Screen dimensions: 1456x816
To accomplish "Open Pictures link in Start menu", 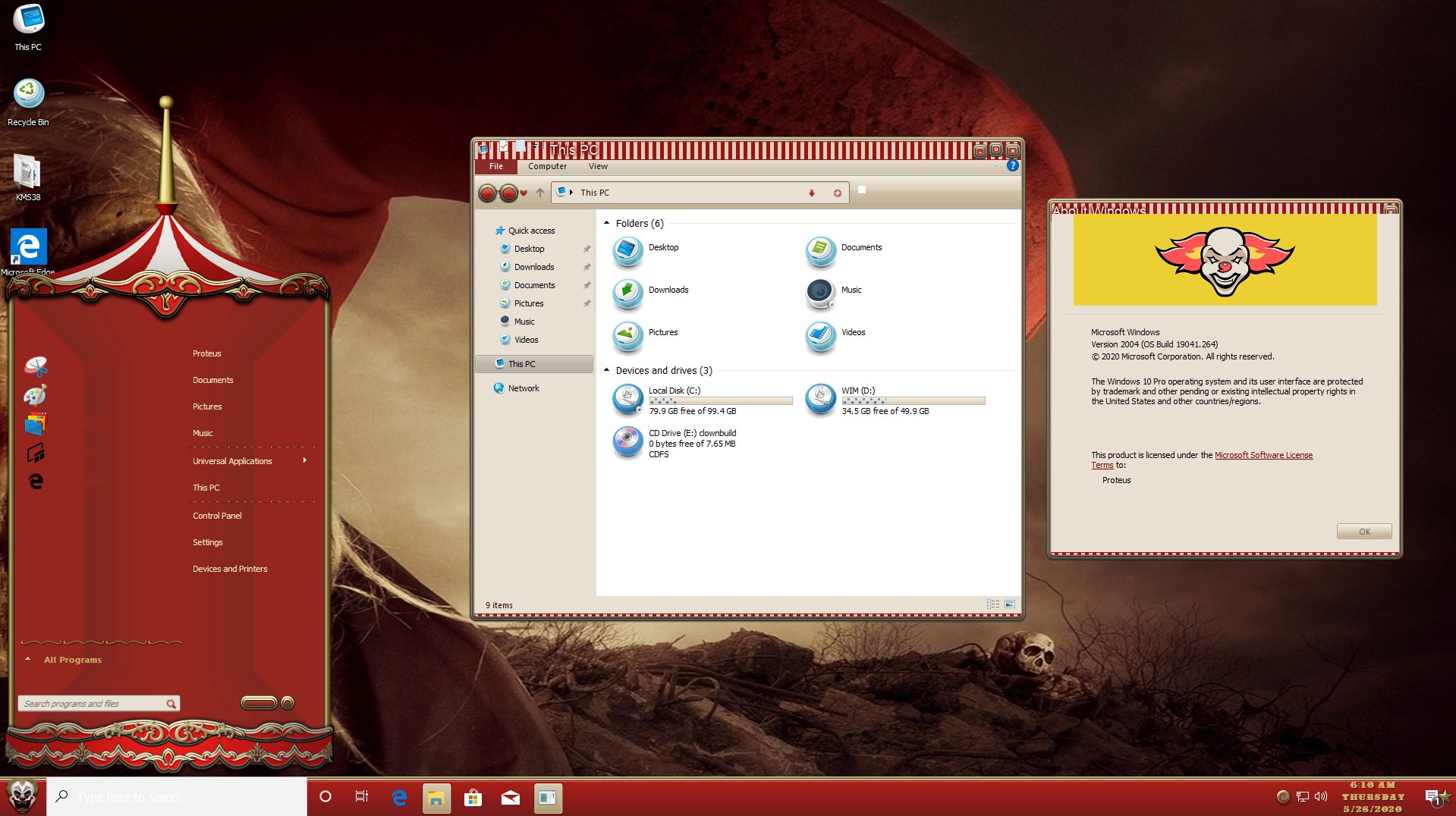I will coord(207,406).
